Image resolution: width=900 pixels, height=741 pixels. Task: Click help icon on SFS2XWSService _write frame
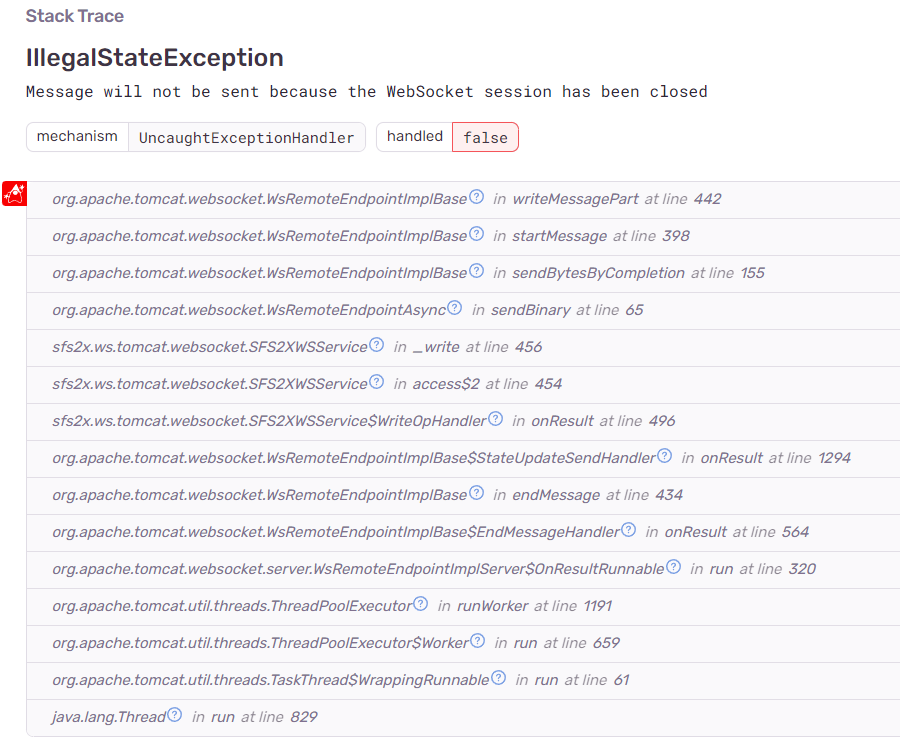(x=376, y=345)
